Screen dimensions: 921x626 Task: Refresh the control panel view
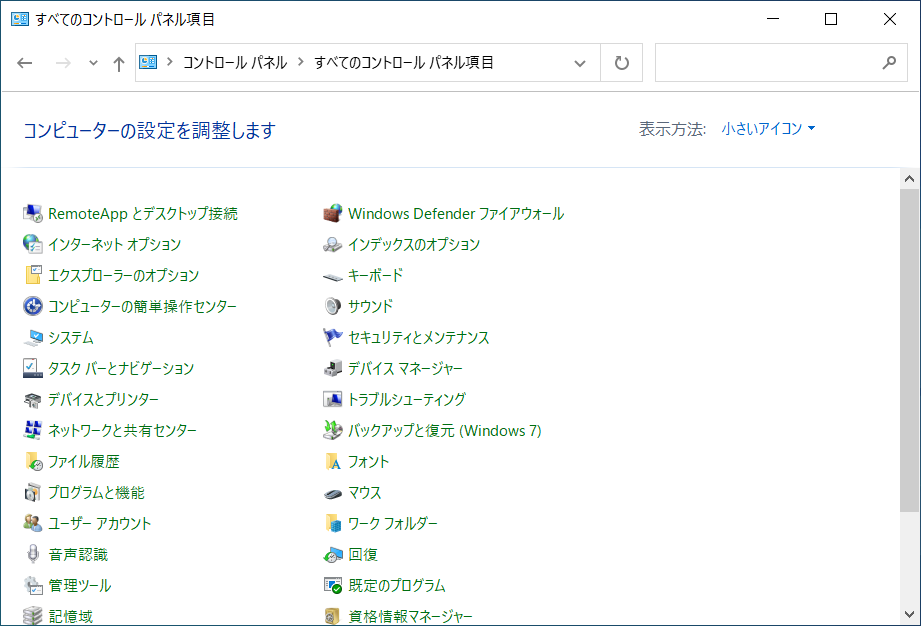point(621,63)
